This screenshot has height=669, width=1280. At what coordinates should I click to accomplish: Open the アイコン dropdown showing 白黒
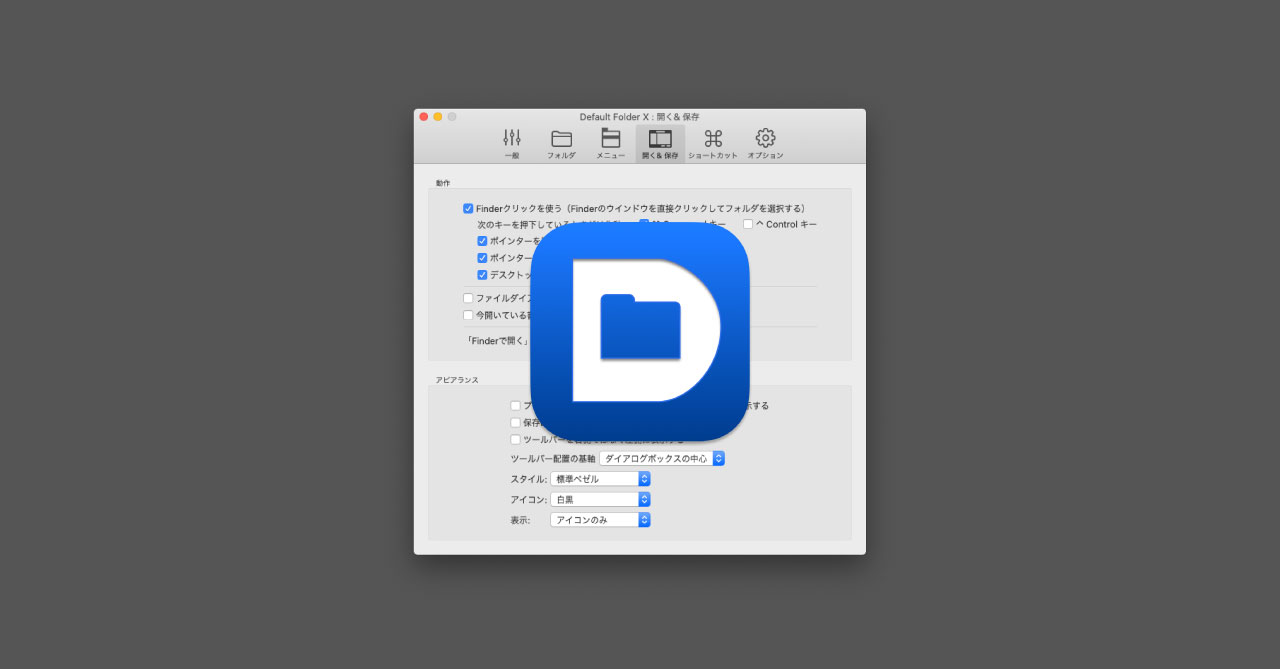(600, 499)
